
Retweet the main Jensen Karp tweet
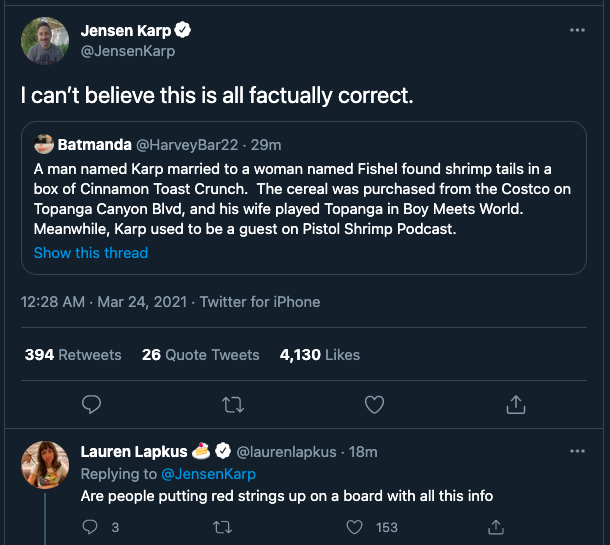click(232, 404)
